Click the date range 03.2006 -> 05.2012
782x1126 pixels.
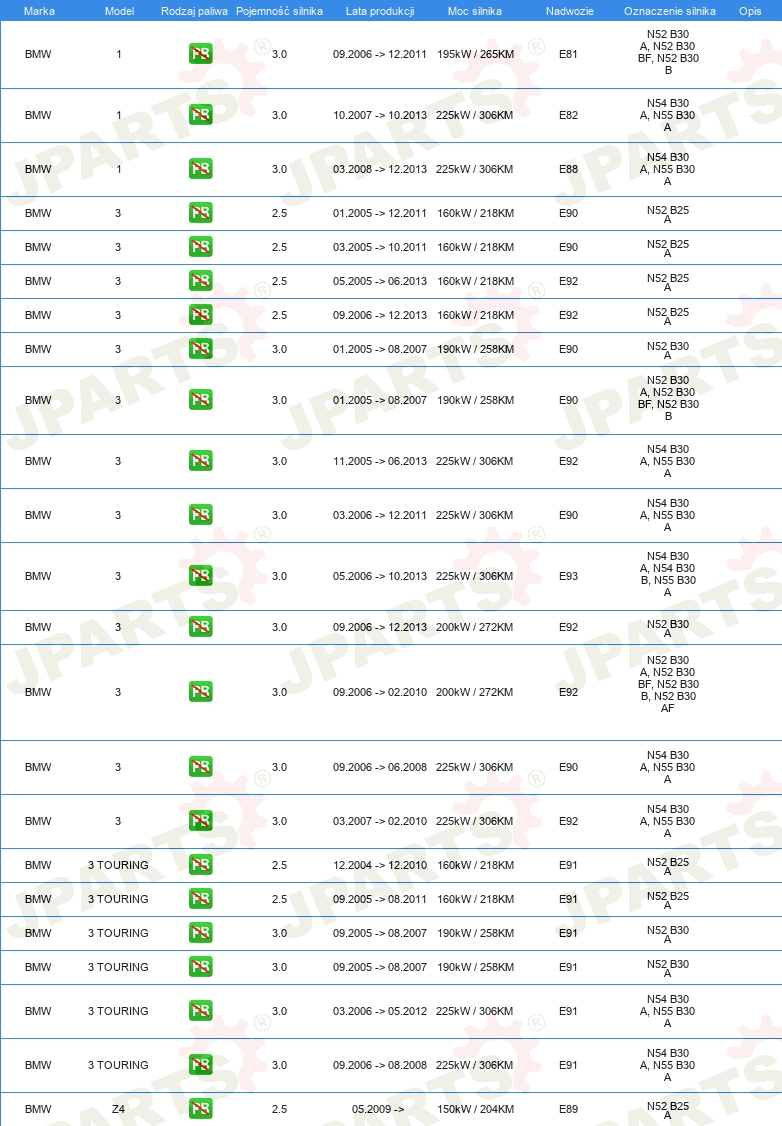click(x=379, y=1011)
